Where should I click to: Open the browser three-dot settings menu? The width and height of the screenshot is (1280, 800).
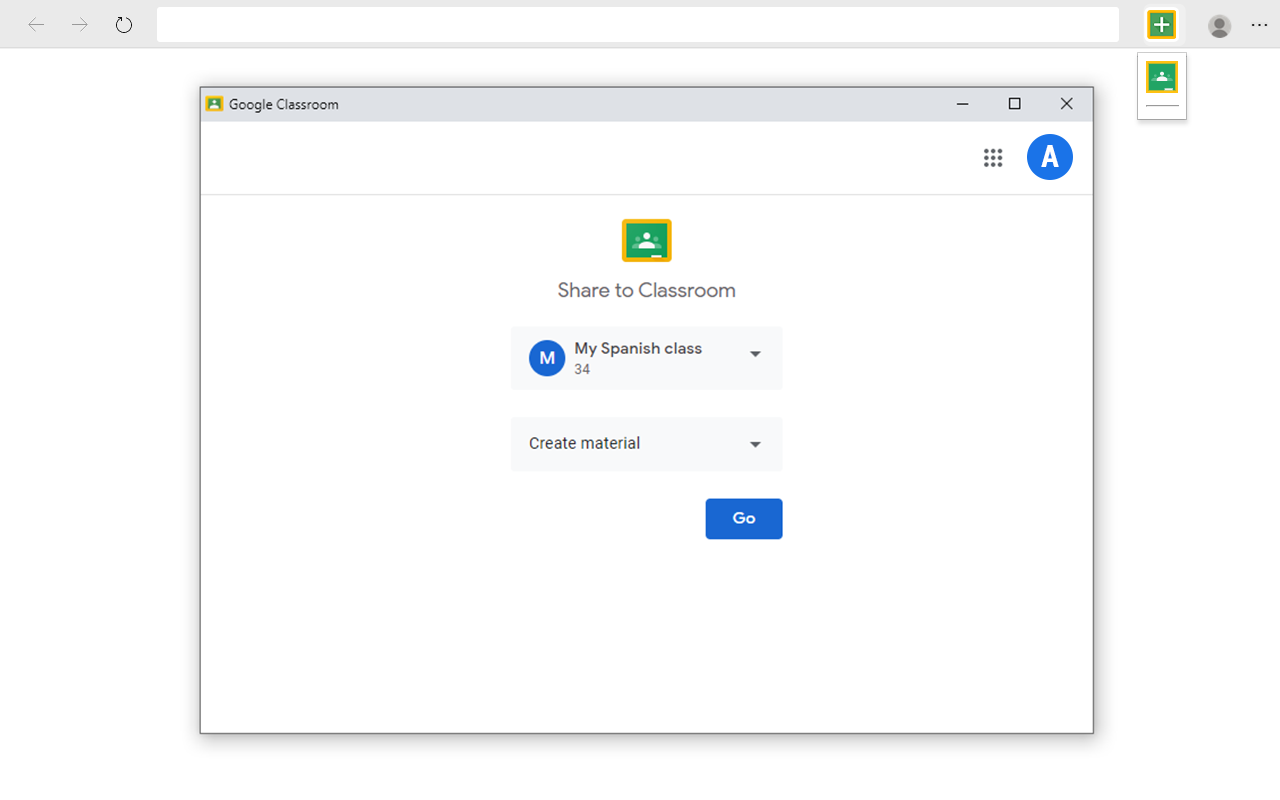tap(1259, 25)
